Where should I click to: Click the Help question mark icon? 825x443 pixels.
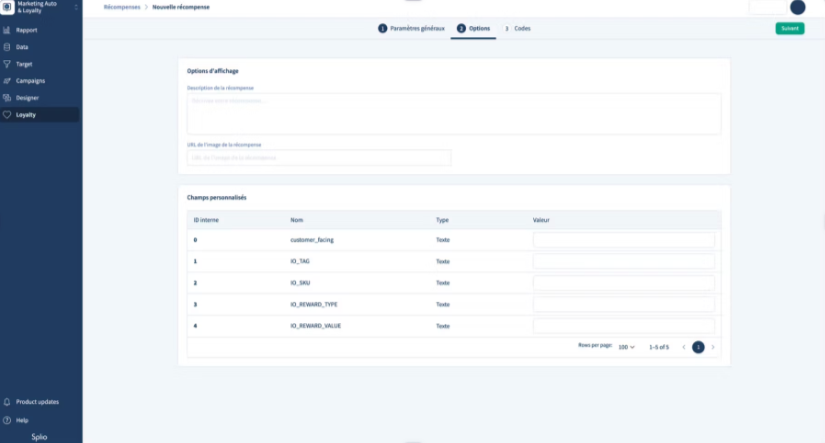tap(7, 420)
